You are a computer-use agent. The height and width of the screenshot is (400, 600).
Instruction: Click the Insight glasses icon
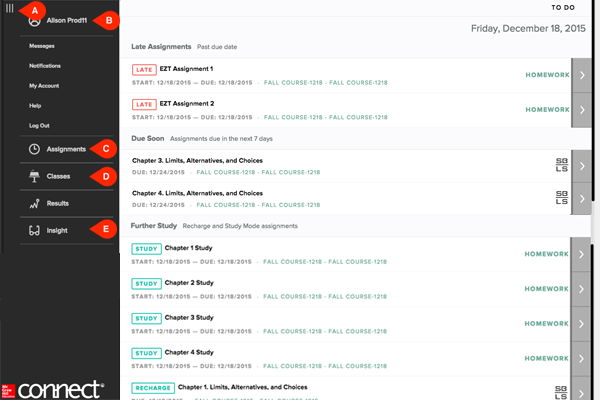pyautogui.click(x=34, y=230)
